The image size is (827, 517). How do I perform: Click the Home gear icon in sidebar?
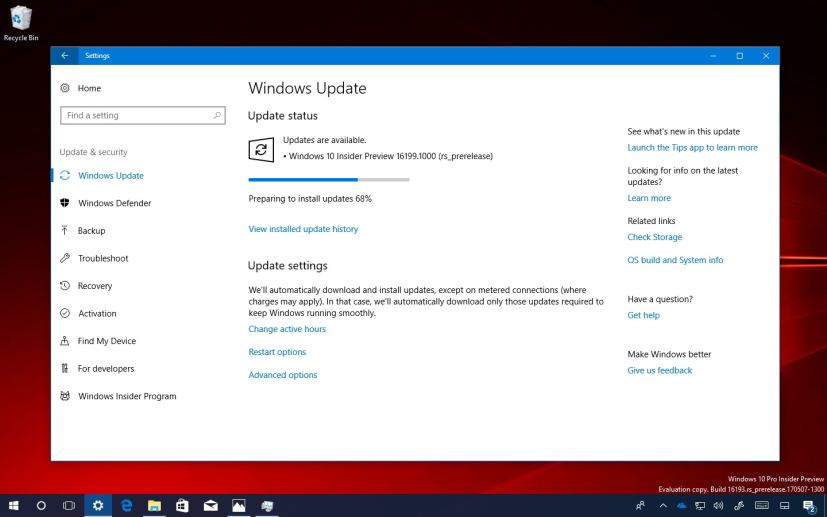[64, 88]
